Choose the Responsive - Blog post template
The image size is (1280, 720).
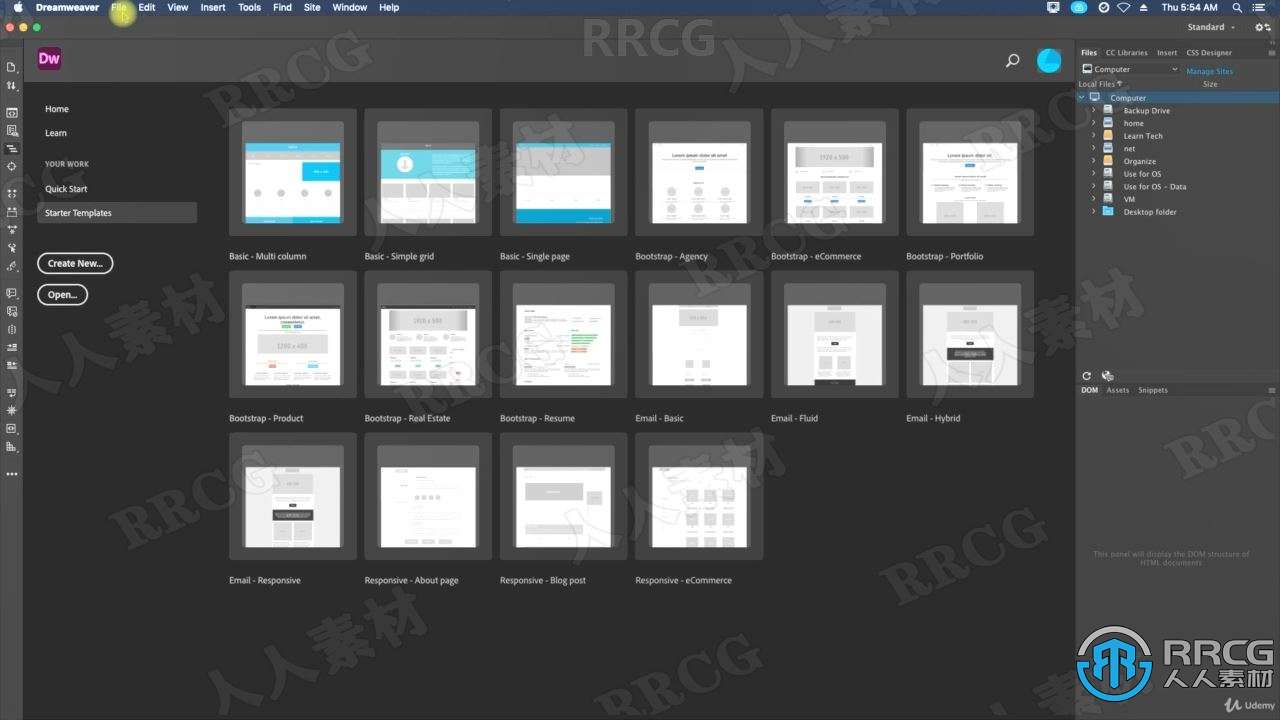click(563, 496)
